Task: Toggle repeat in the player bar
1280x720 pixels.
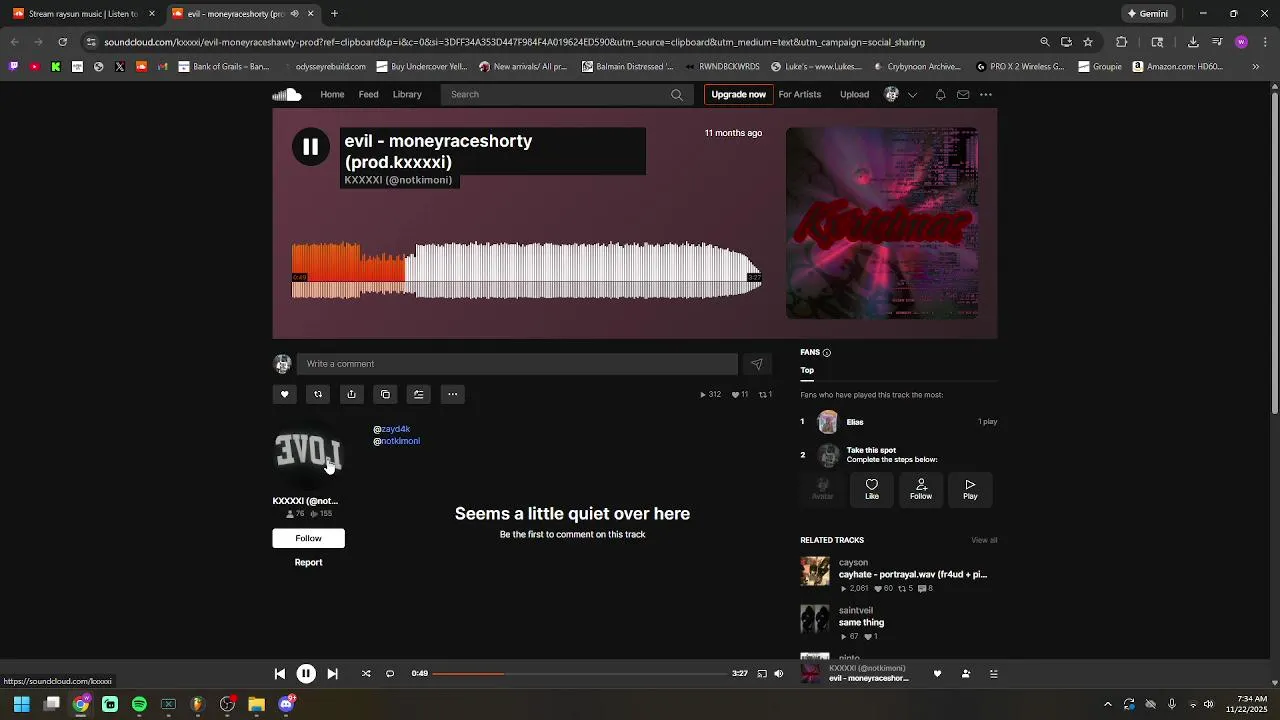Action: pyautogui.click(x=390, y=674)
